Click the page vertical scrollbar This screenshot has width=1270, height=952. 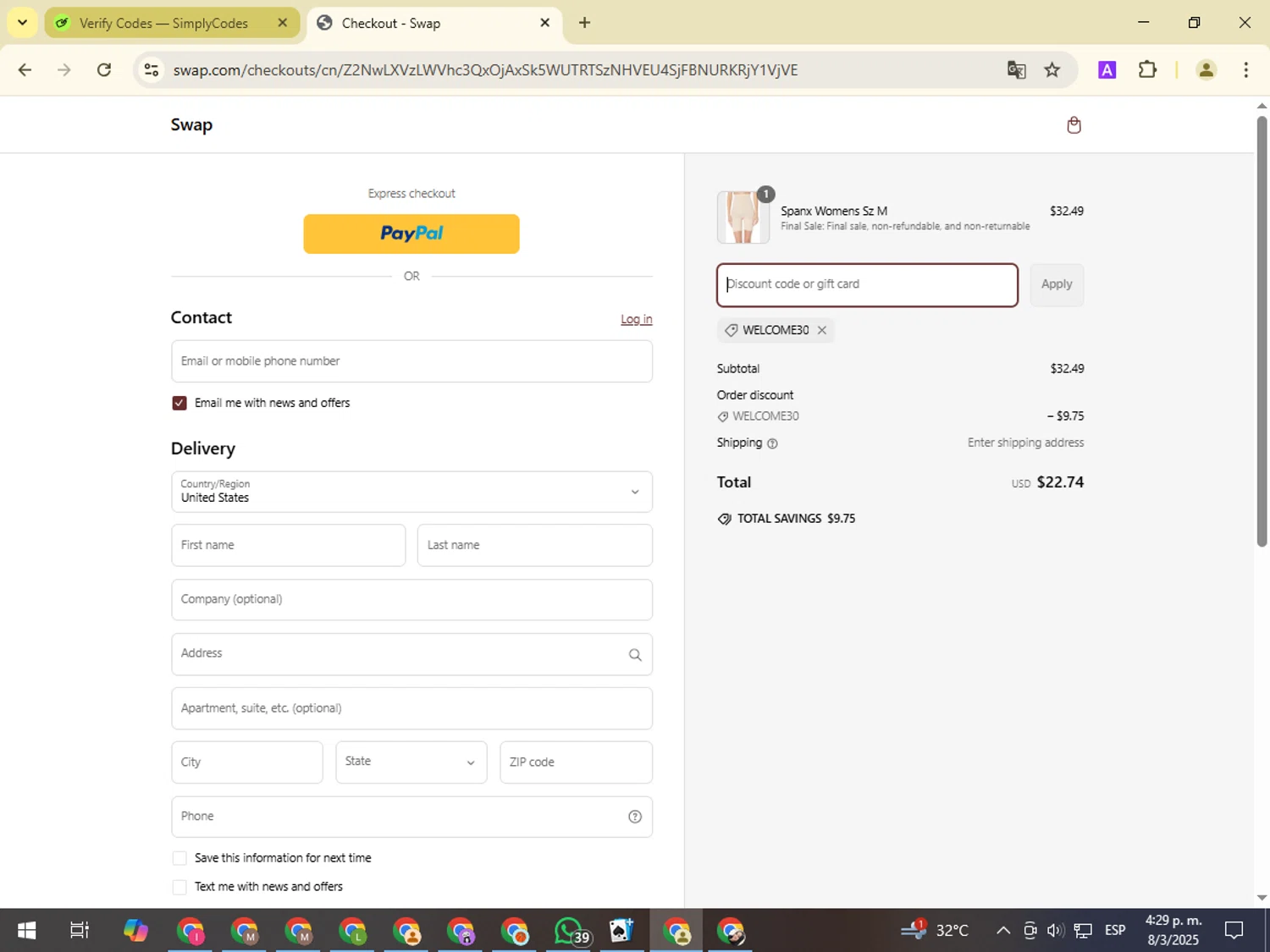point(1262,330)
